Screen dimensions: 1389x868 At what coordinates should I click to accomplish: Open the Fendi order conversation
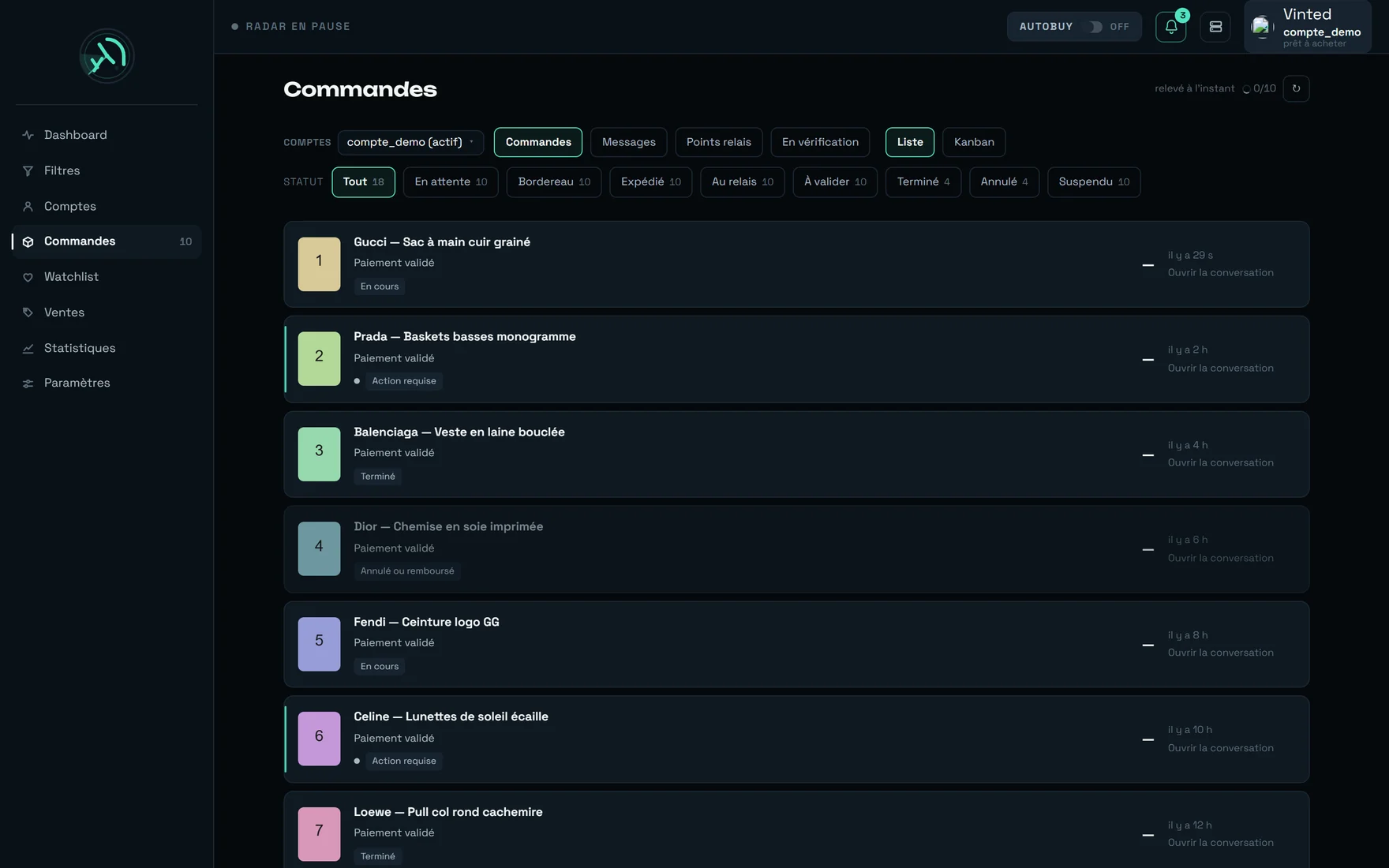tap(1221, 653)
